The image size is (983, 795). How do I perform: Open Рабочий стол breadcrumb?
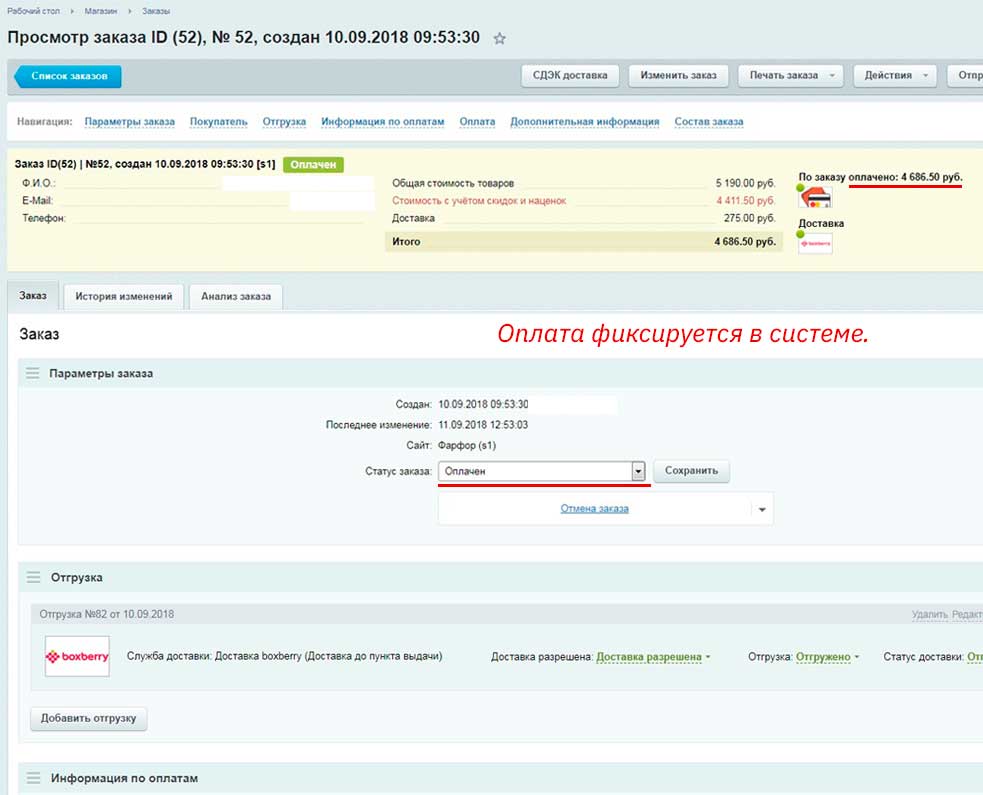[x=33, y=11]
